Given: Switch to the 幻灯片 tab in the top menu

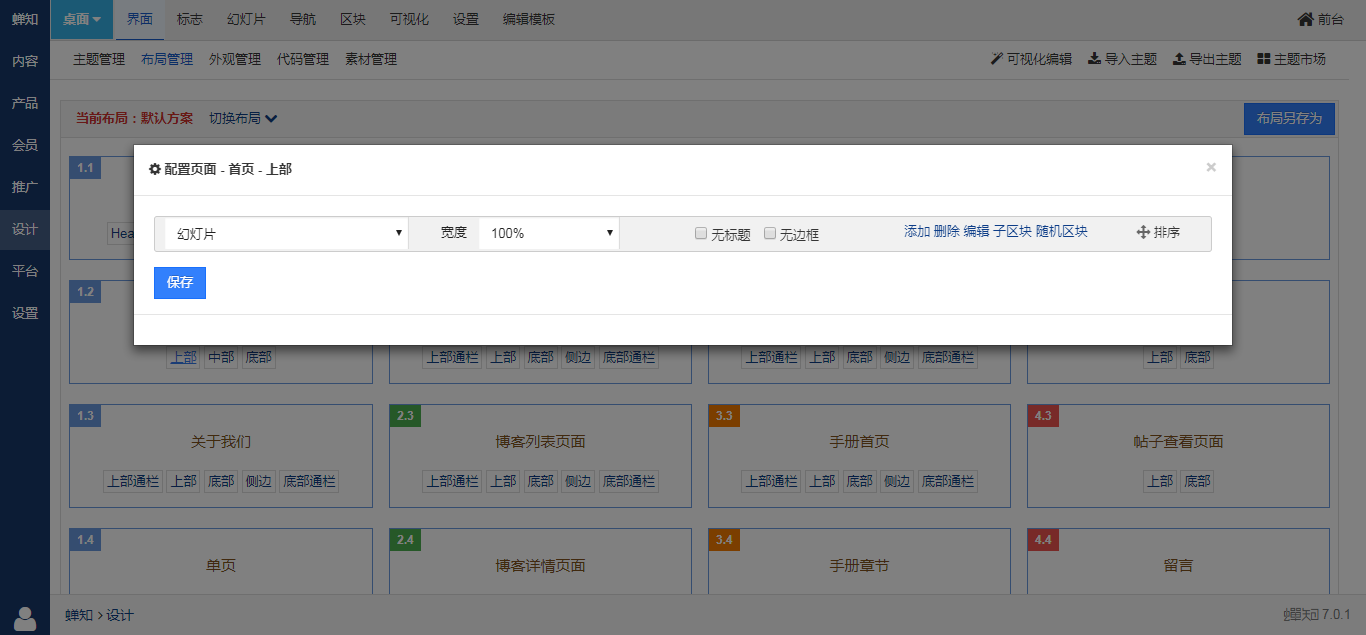Looking at the screenshot, I should click(x=246, y=19).
